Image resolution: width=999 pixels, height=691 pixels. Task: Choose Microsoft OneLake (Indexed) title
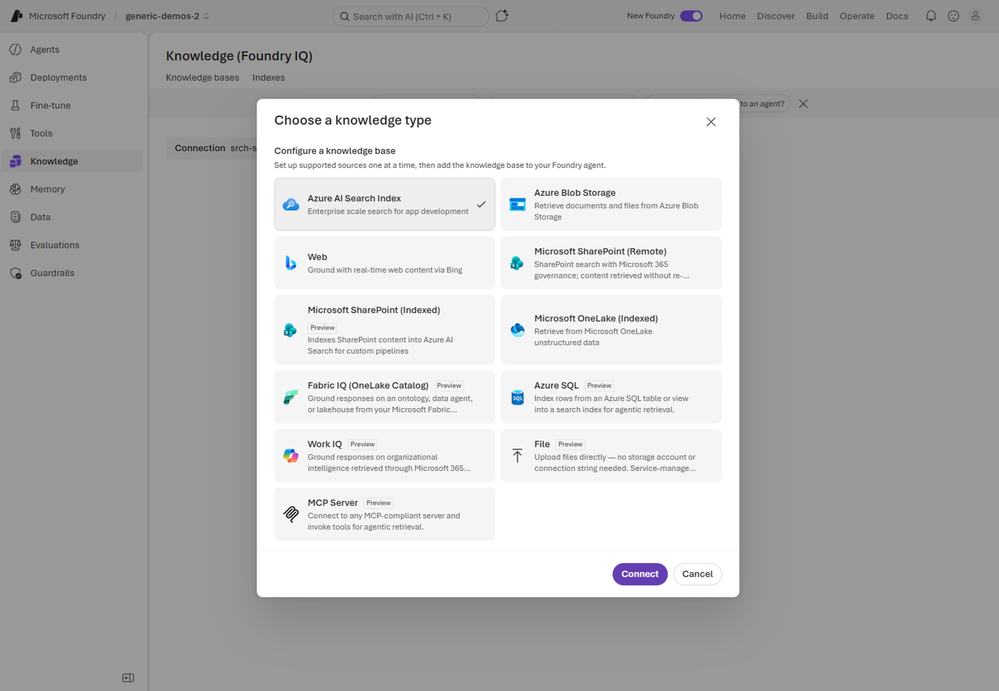click(596, 318)
